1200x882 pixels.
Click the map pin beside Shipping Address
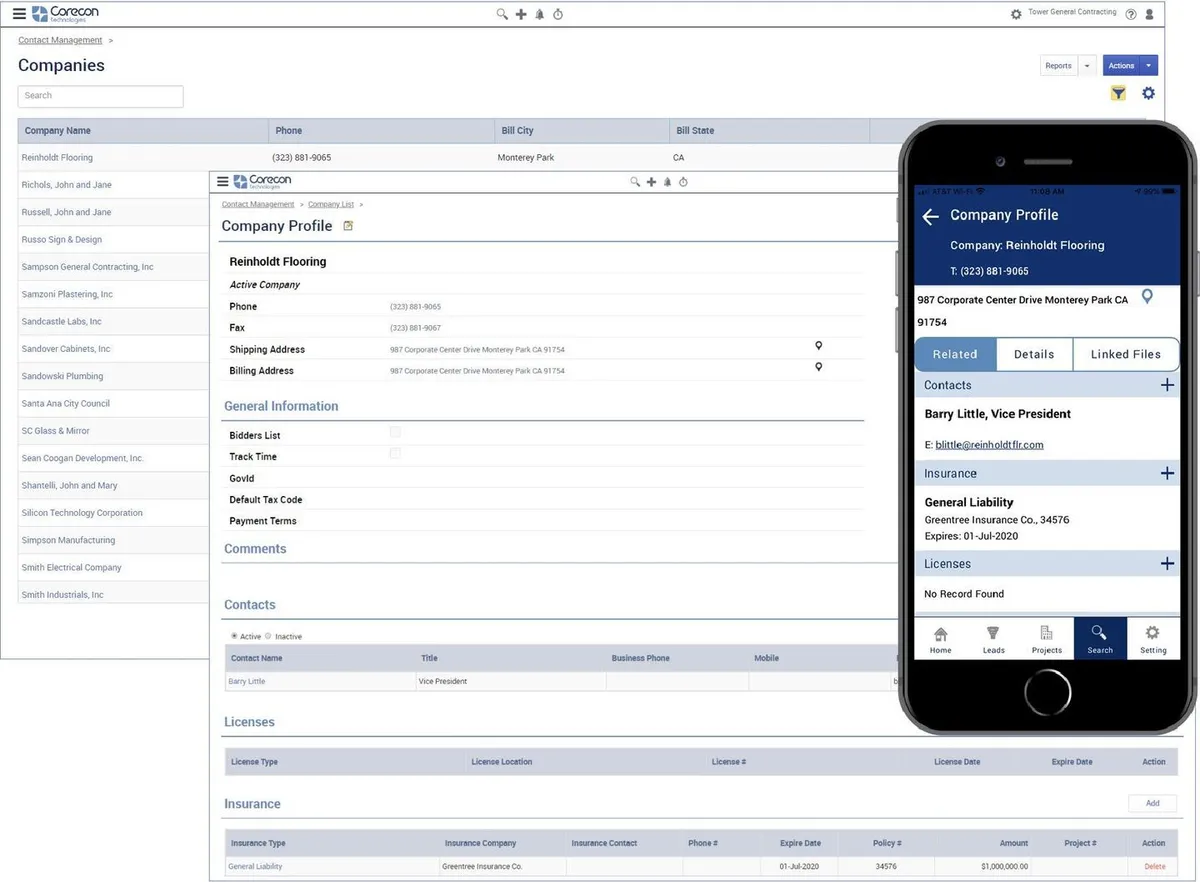tap(818, 346)
